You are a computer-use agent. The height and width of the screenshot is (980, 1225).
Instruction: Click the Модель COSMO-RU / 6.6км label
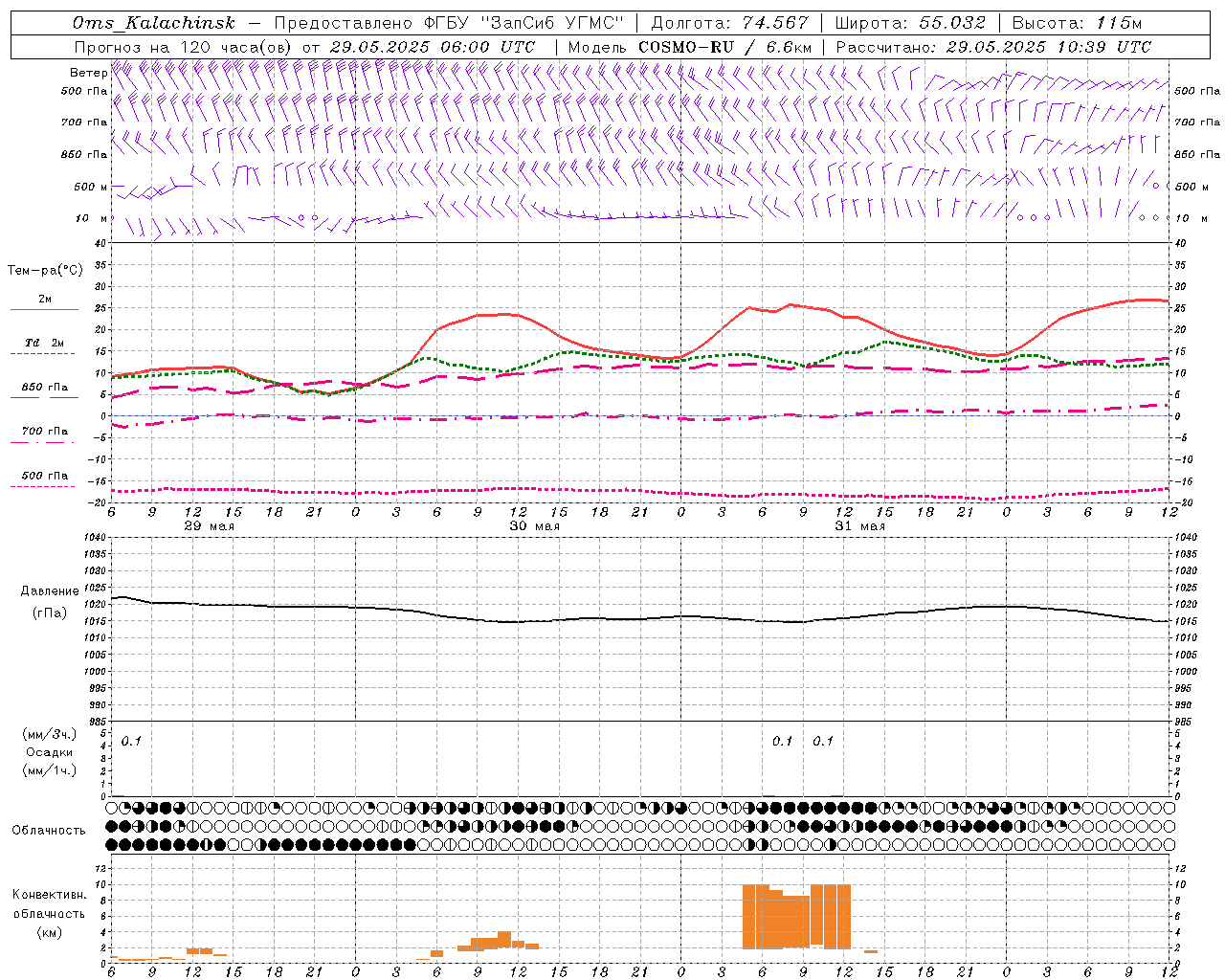point(690,47)
